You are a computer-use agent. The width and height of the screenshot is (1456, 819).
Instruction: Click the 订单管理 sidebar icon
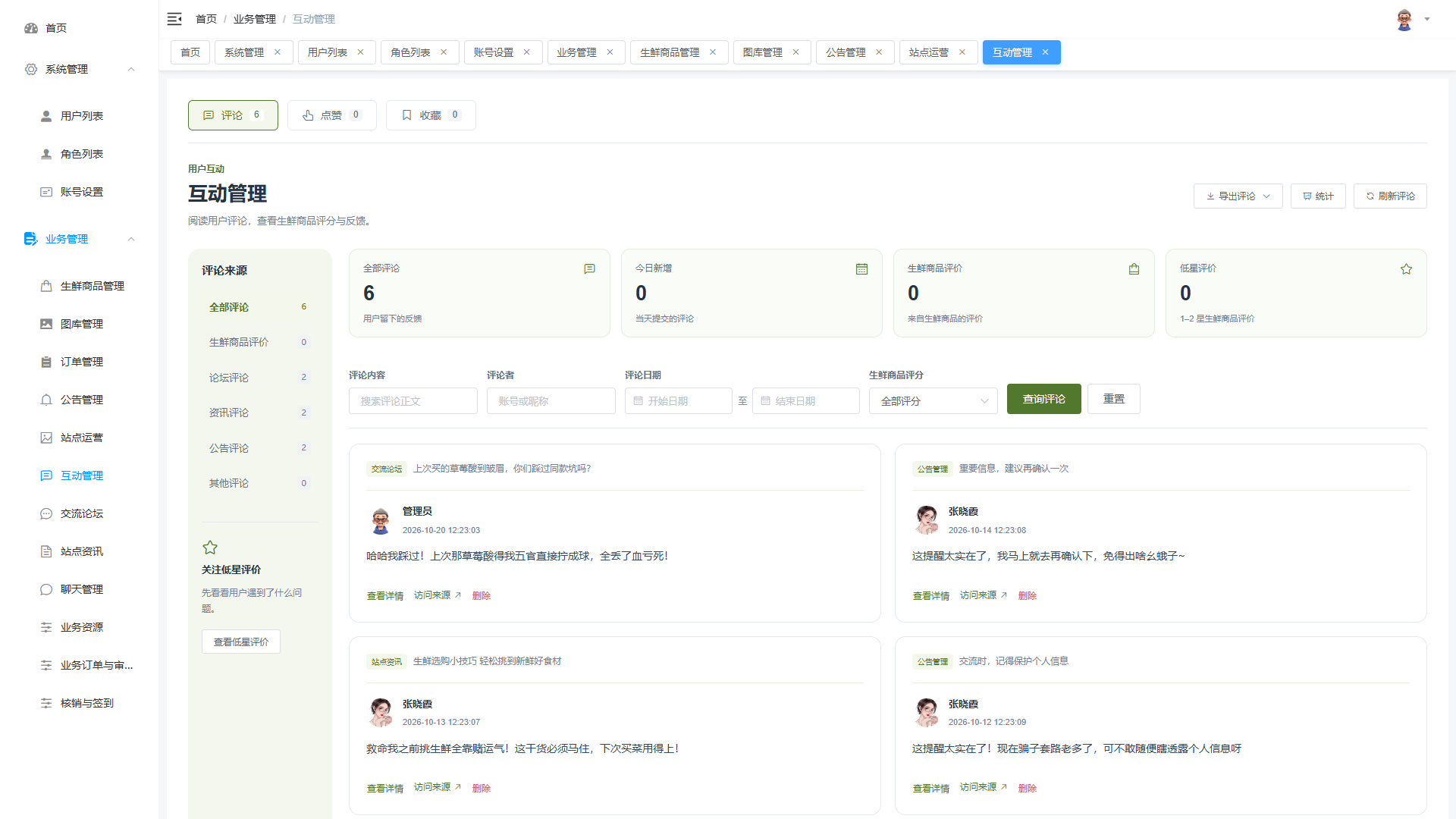pos(46,362)
